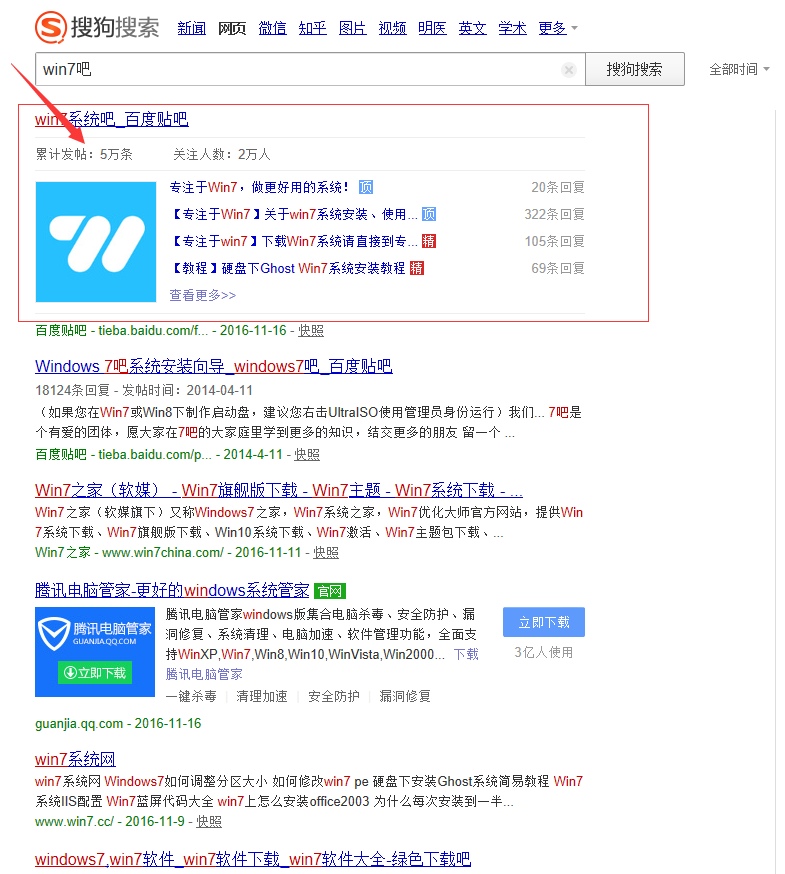Open 腾讯电脑管家-更好的windows系统管家 title

point(172,590)
